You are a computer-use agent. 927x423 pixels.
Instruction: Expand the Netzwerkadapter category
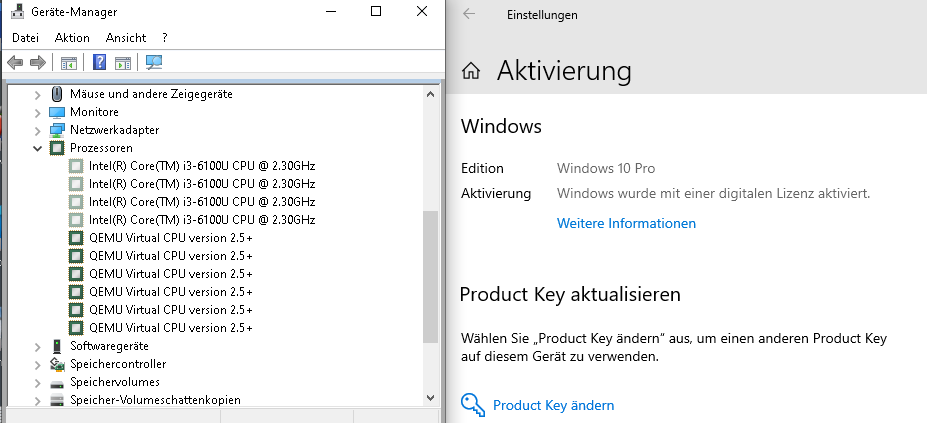[37, 130]
